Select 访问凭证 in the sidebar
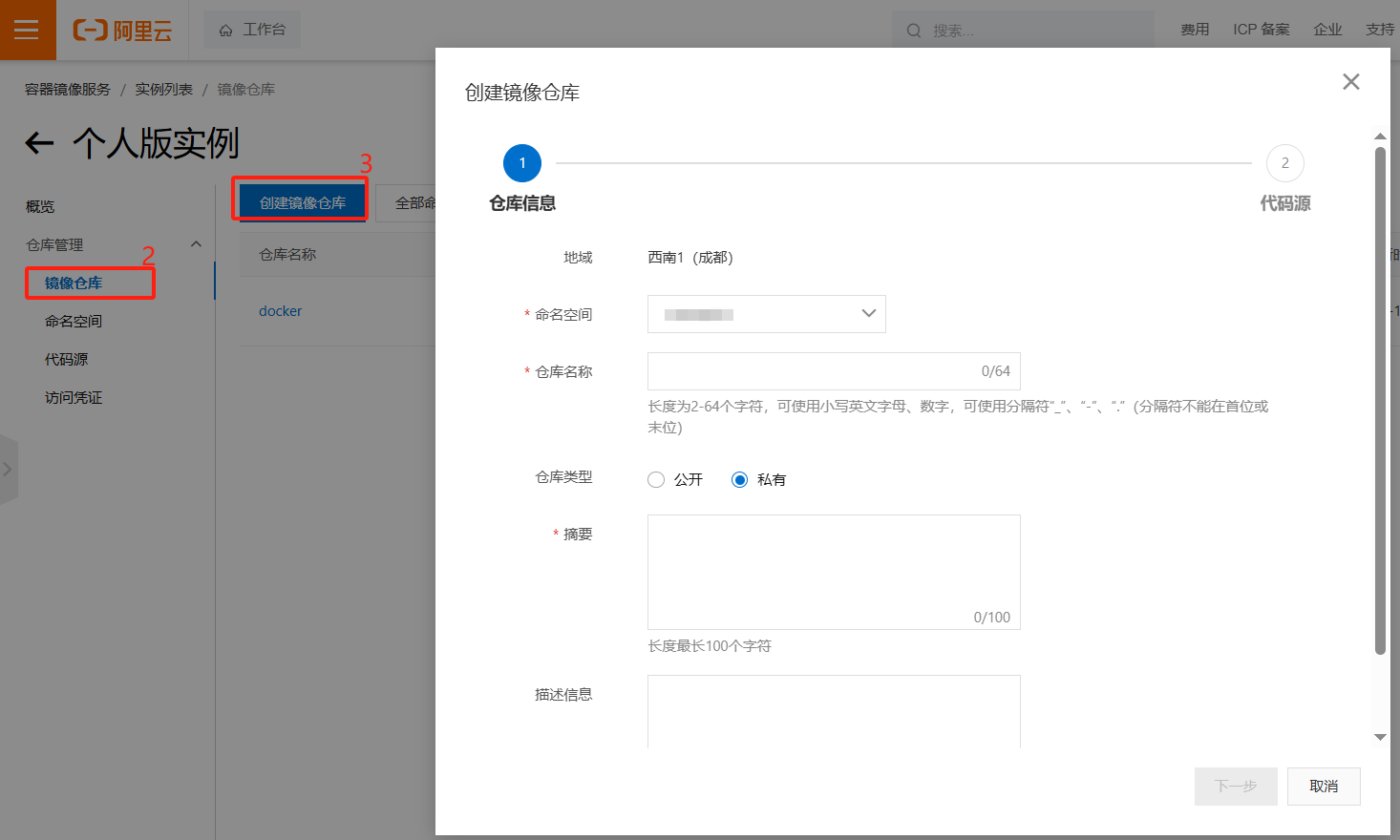This screenshot has height=840, width=1400. pos(74,397)
